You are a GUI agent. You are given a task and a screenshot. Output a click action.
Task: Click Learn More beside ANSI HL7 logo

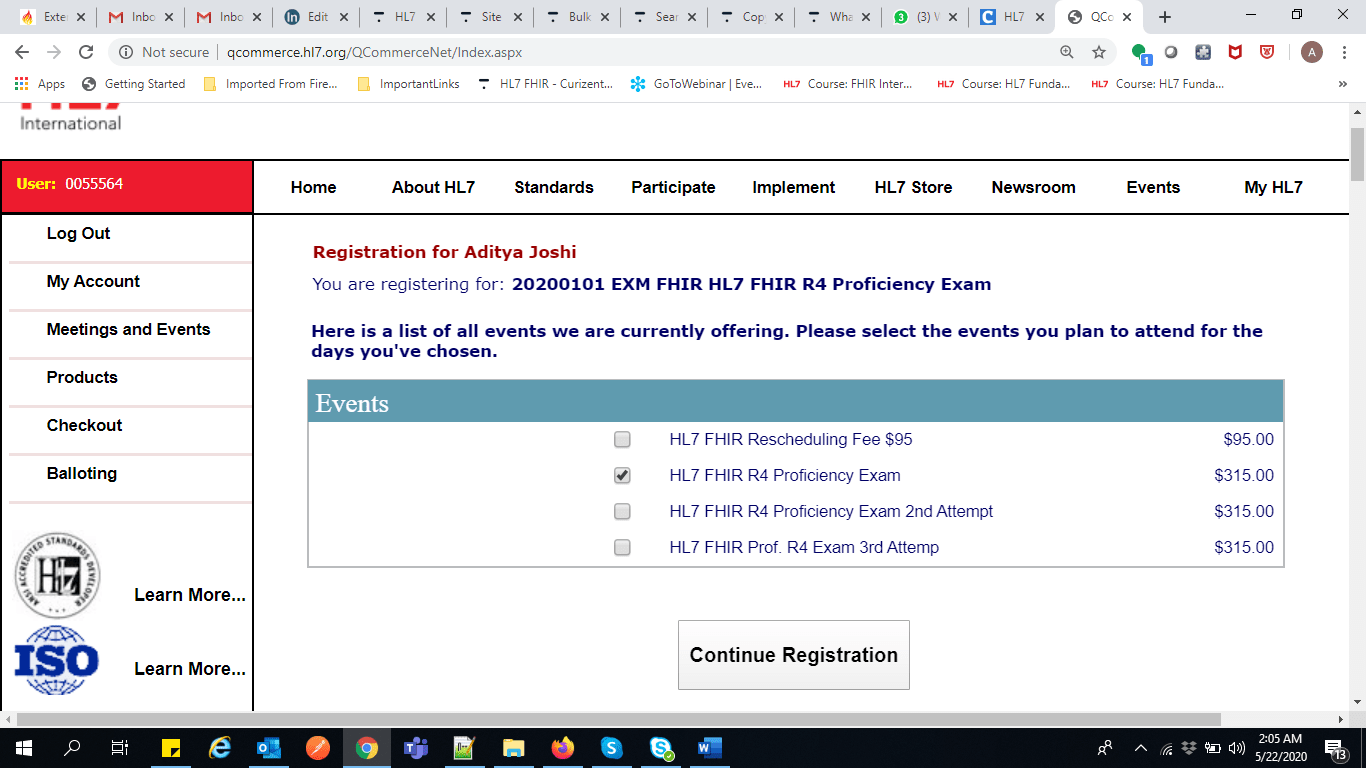tap(190, 595)
